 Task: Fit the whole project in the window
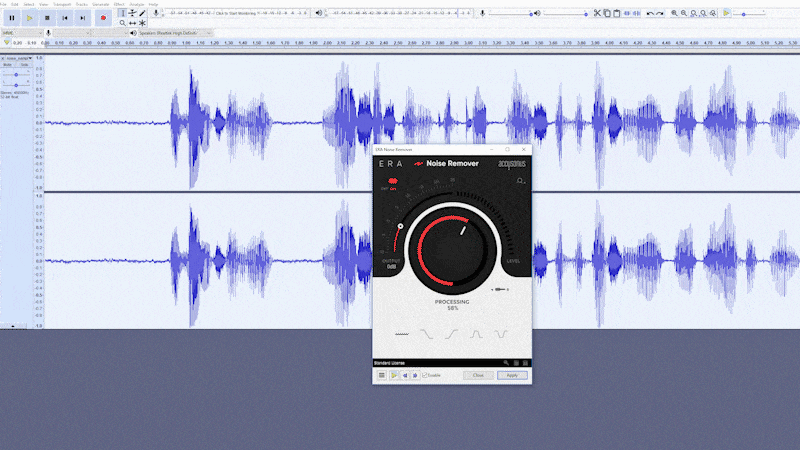pyautogui.click(x=704, y=13)
